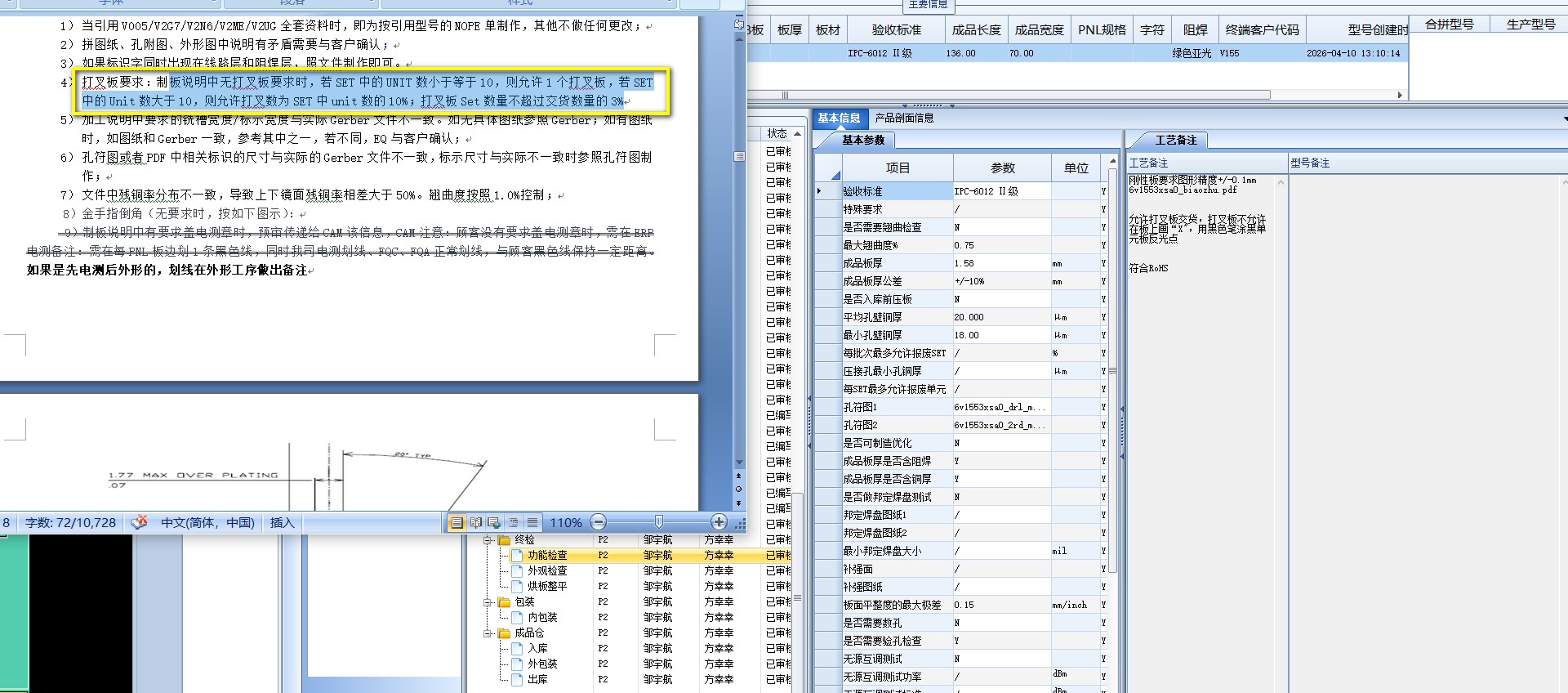Screen dimensions: 1568x693
Task: Click the Word scrollbar next page button
Action: point(739,503)
